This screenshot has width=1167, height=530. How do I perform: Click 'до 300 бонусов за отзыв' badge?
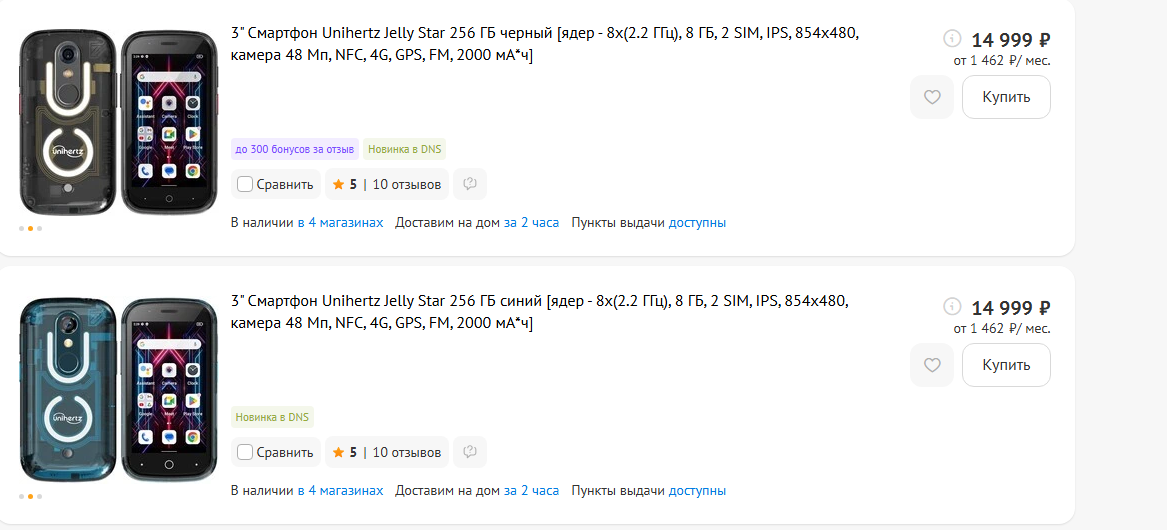tap(295, 149)
